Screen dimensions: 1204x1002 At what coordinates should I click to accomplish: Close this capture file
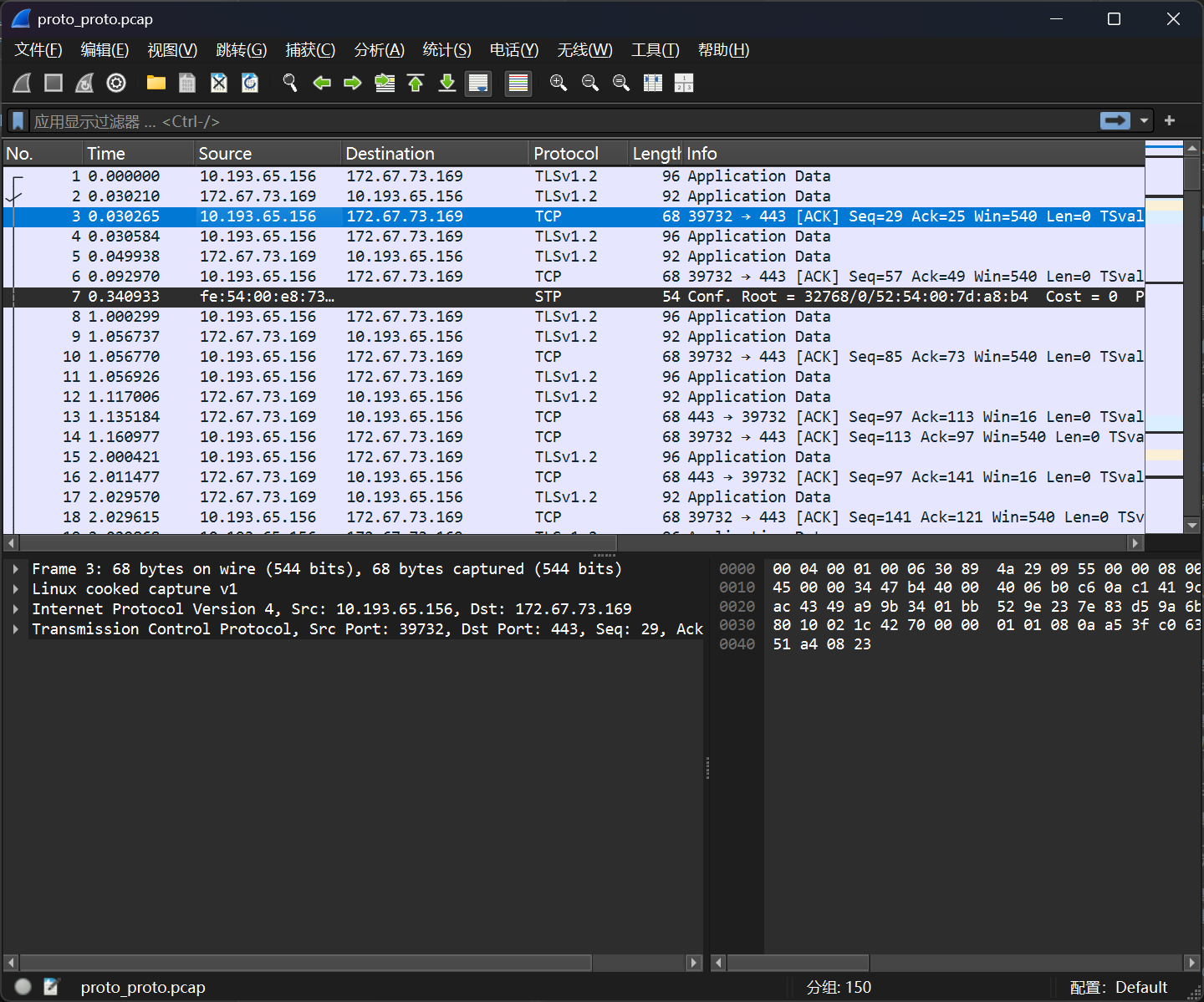pyautogui.click(x=219, y=83)
